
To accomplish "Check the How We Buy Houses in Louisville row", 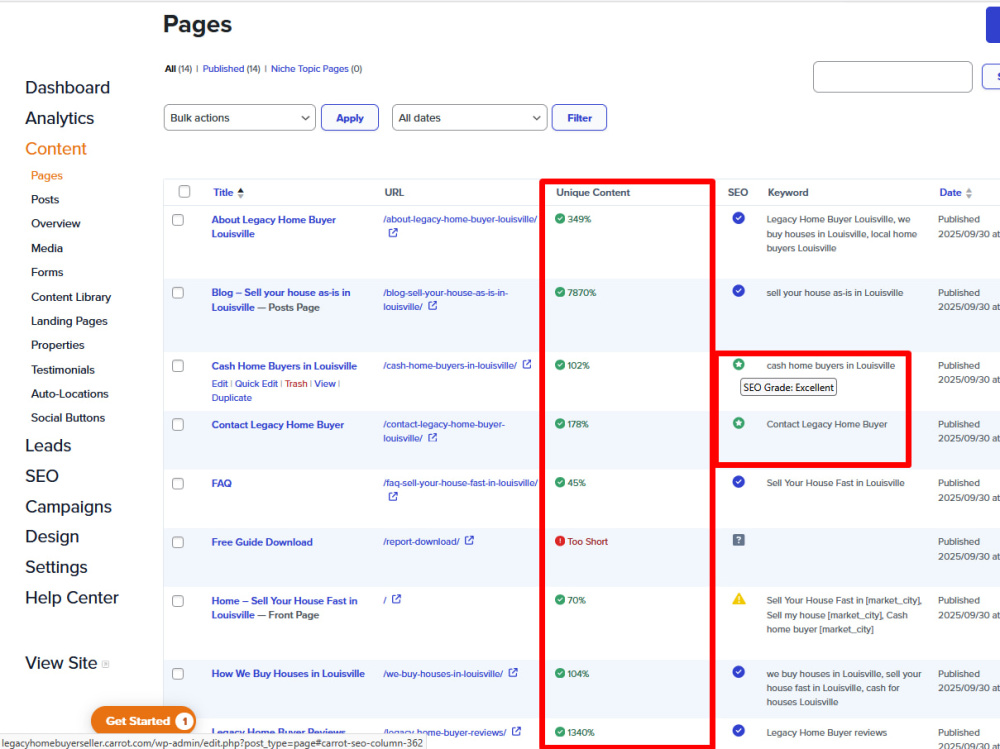I will pyautogui.click(x=178, y=674).
